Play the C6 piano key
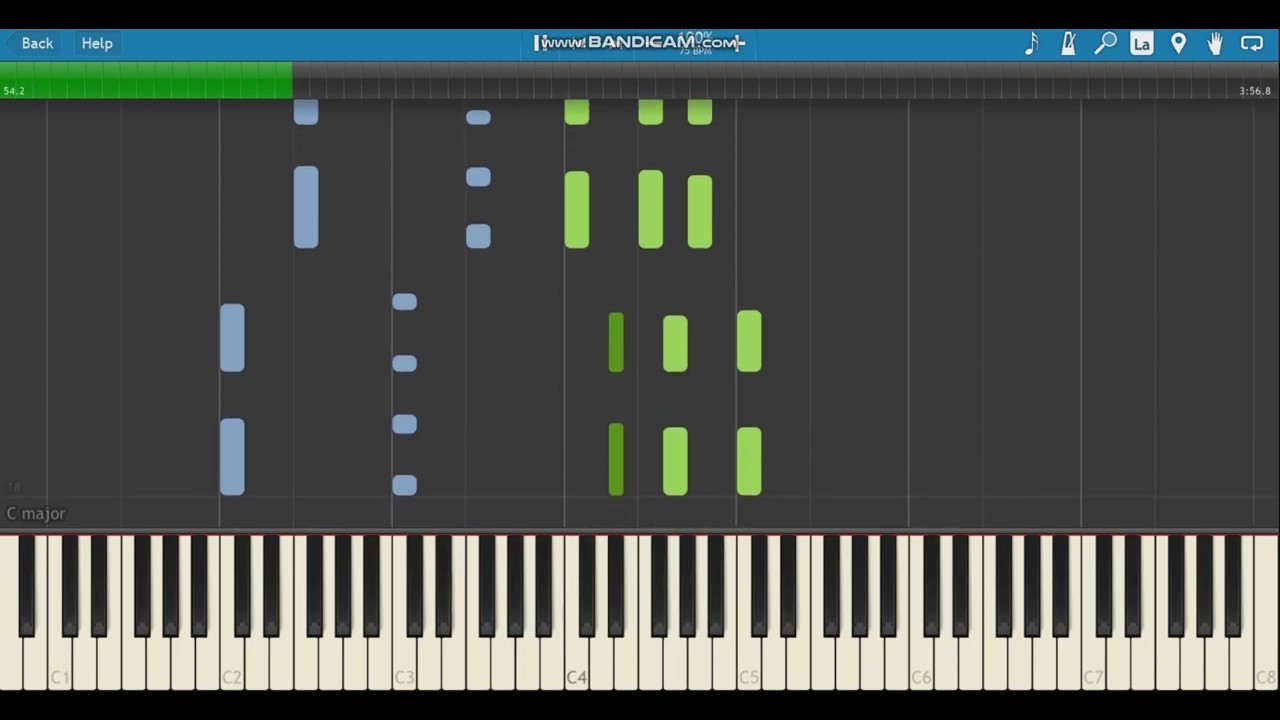The width and height of the screenshot is (1280, 720). click(x=920, y=665)
